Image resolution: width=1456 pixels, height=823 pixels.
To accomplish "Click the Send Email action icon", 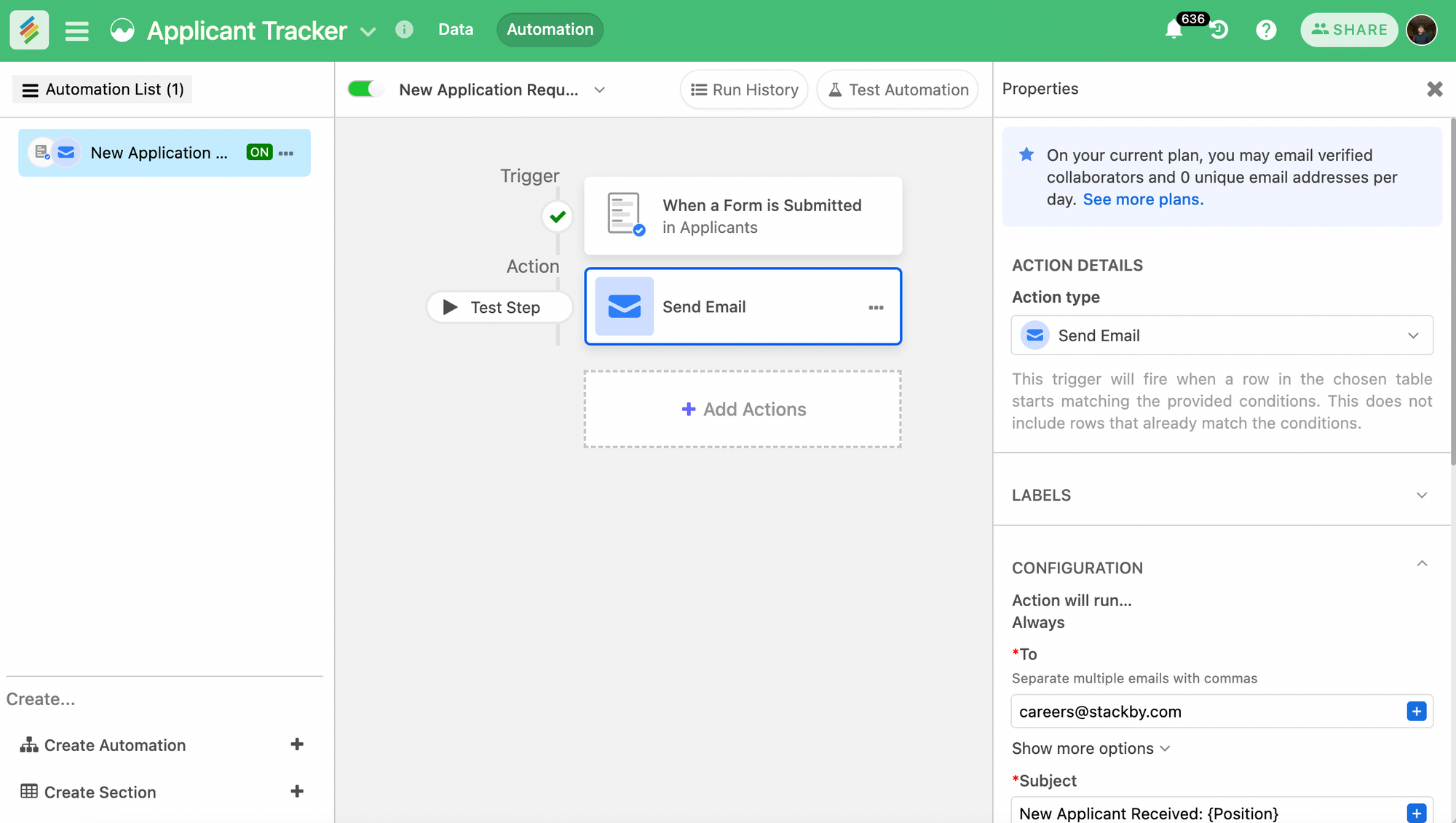I will click(x=625, y=306).
